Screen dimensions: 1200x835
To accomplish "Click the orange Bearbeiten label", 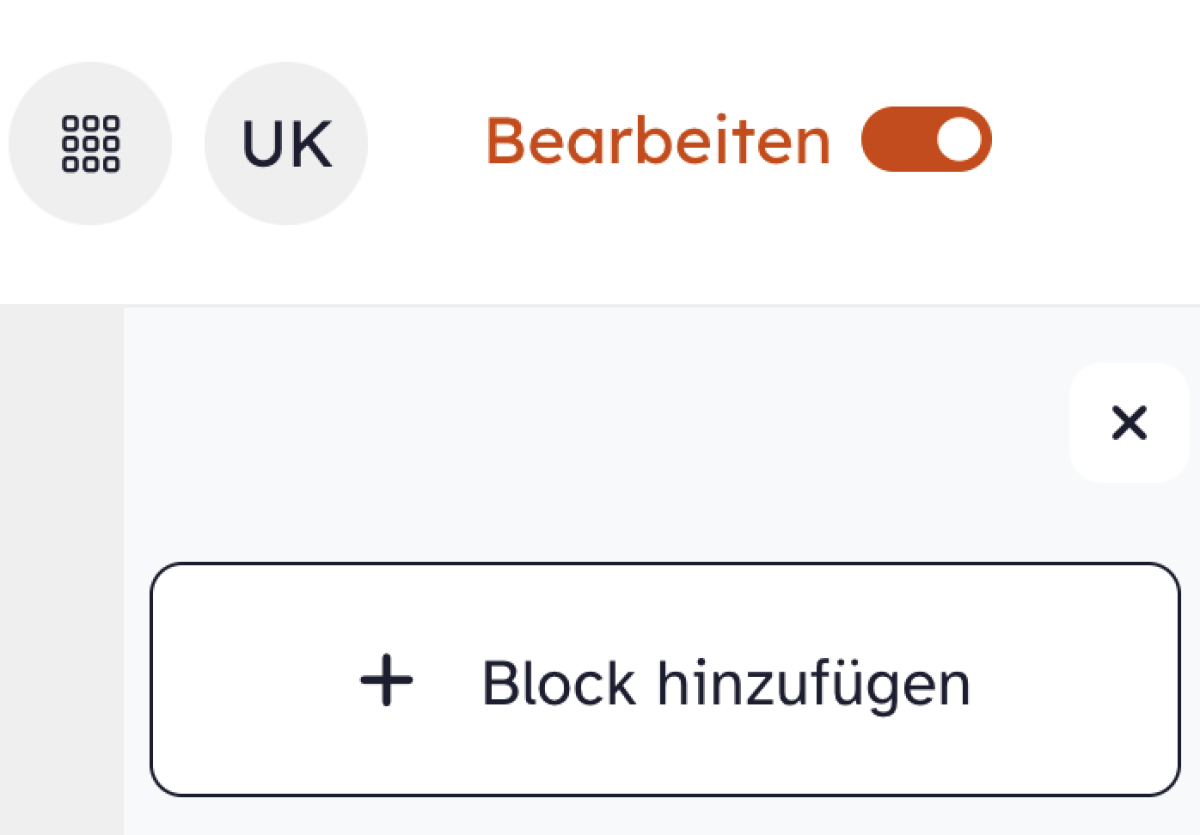I will click(x=658, y=141).
